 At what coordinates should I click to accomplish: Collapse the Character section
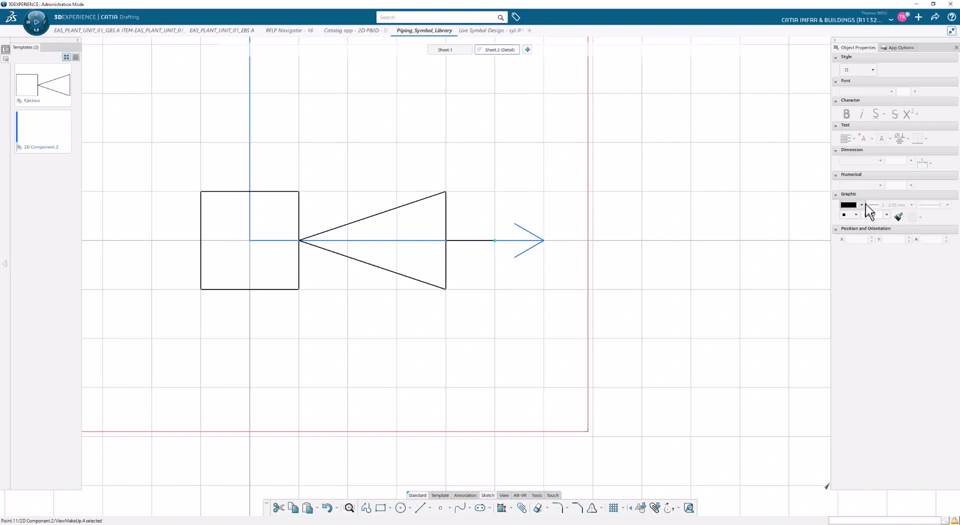(836, 100)
